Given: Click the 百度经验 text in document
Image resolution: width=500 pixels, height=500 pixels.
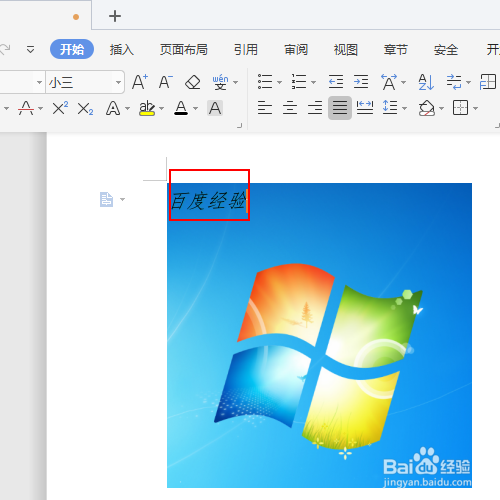Looking at the screenshot, I should click(208, 201).
